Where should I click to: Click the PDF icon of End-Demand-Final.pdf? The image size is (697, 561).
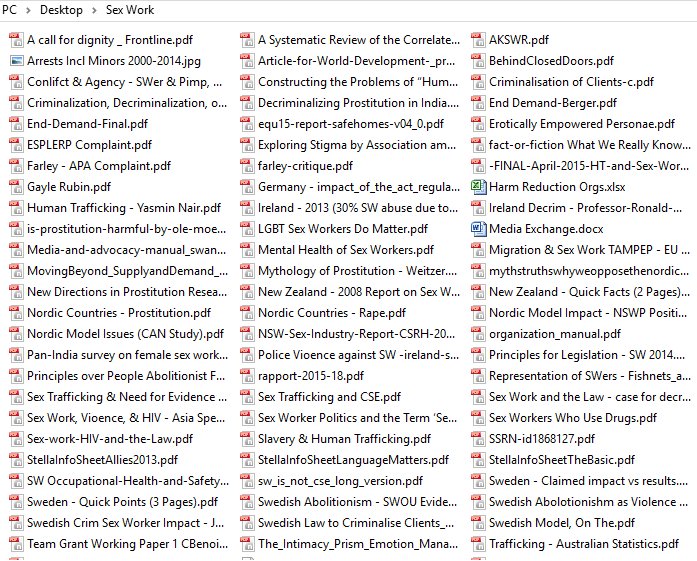click(16, 124)
